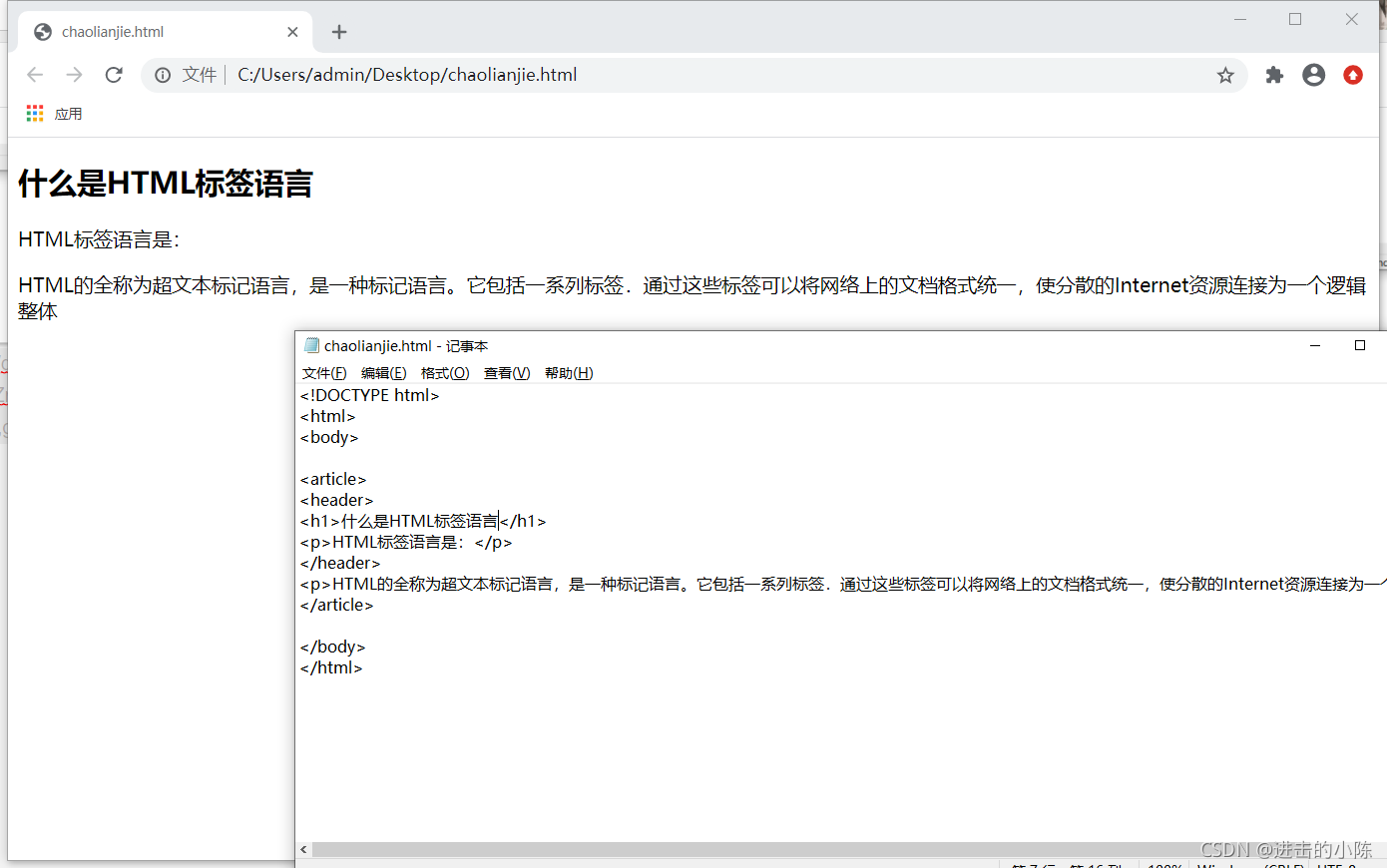Click the red update icon in Chrome
The height and width of the screenshot is (868, 1387).
pyautogui.click(x=1353, y=75)
